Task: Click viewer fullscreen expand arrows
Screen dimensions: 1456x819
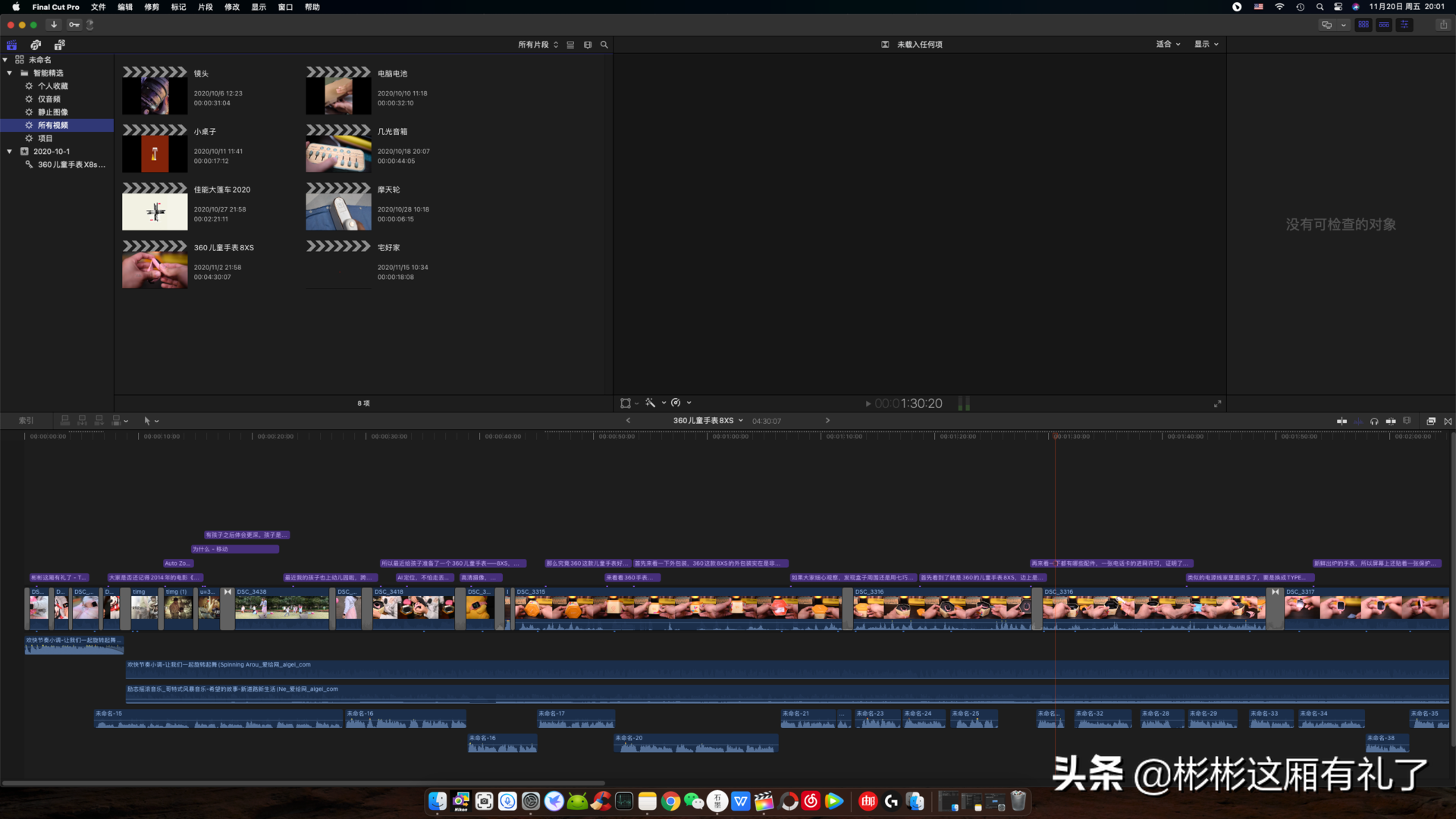Action: point(1217,403)
